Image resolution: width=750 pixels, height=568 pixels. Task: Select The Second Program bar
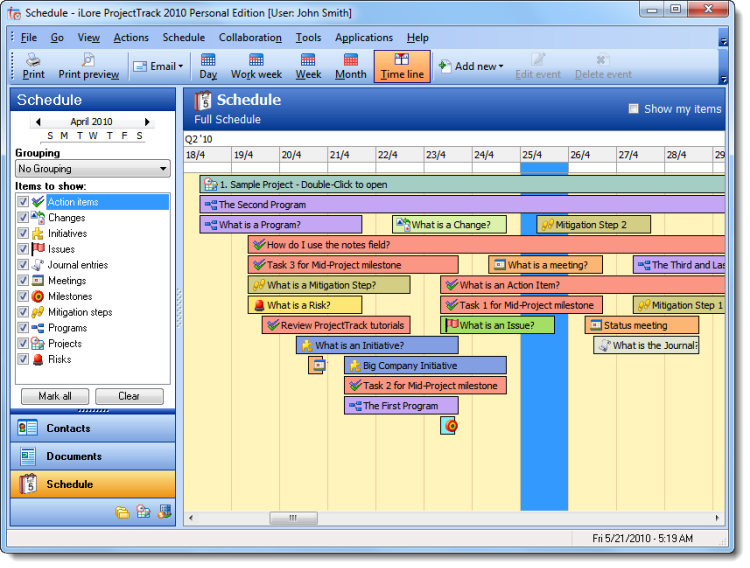[462, 205]
